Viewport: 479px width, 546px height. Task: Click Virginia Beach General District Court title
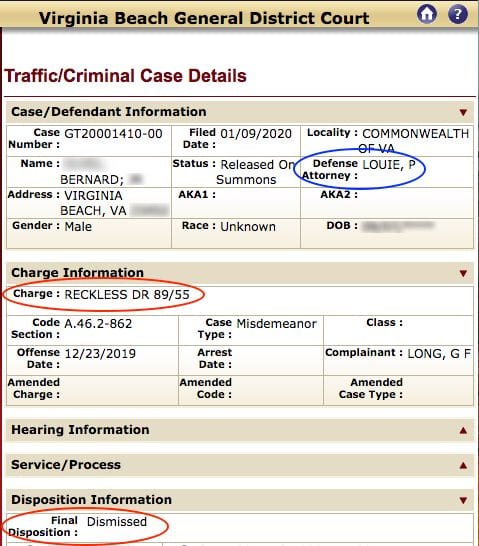204,18
